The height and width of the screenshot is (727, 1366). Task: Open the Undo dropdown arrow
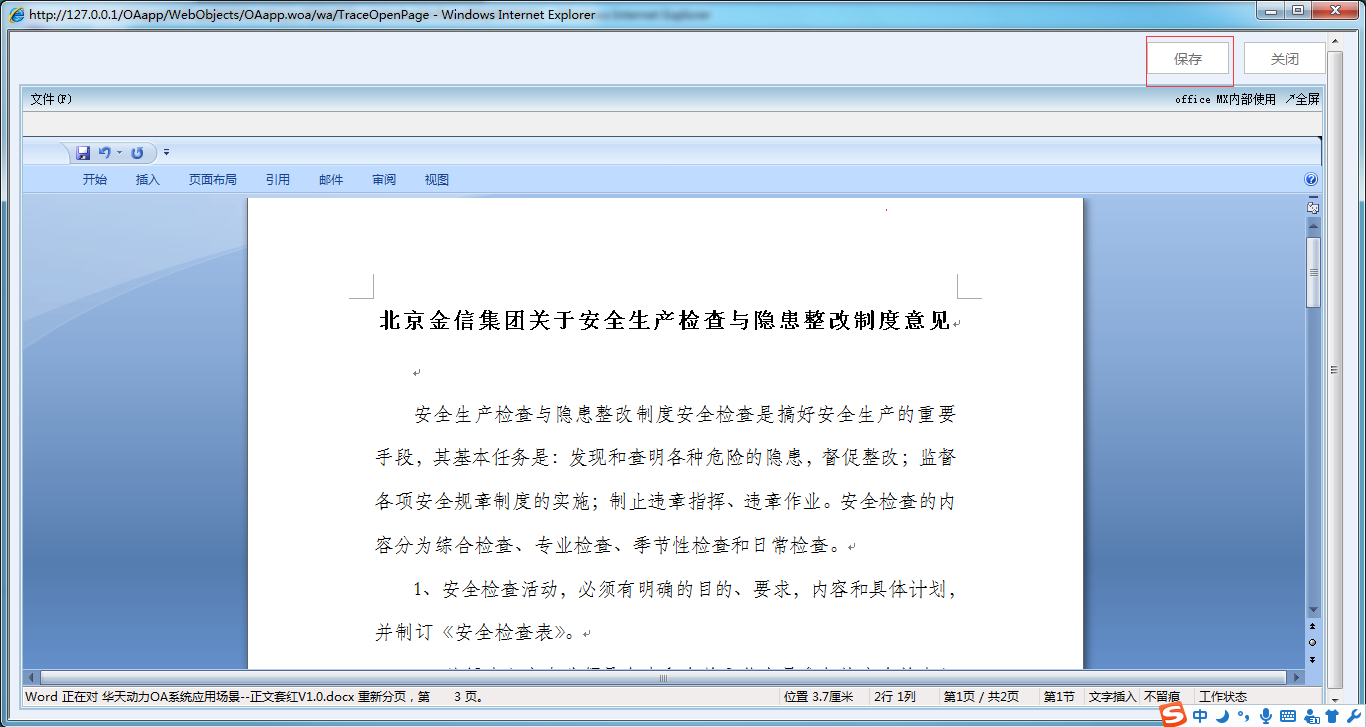click(x=119, y=152)
